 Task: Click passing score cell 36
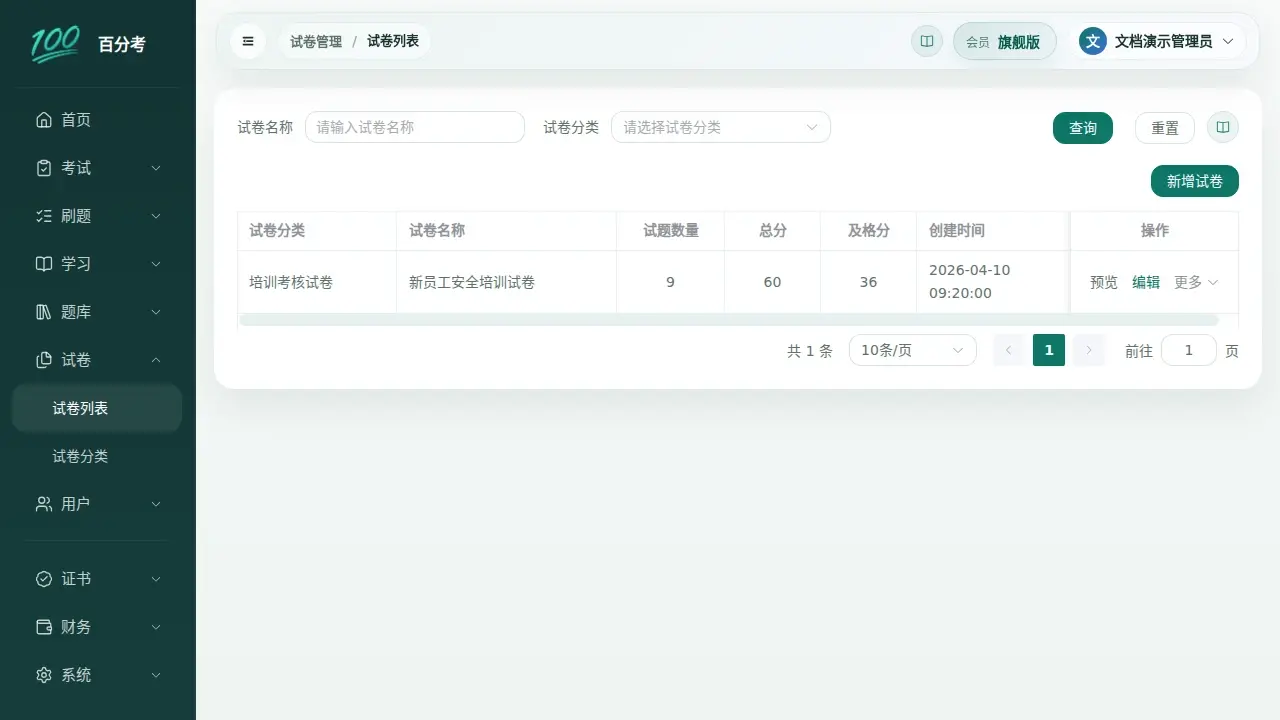[x=869, y=282]
